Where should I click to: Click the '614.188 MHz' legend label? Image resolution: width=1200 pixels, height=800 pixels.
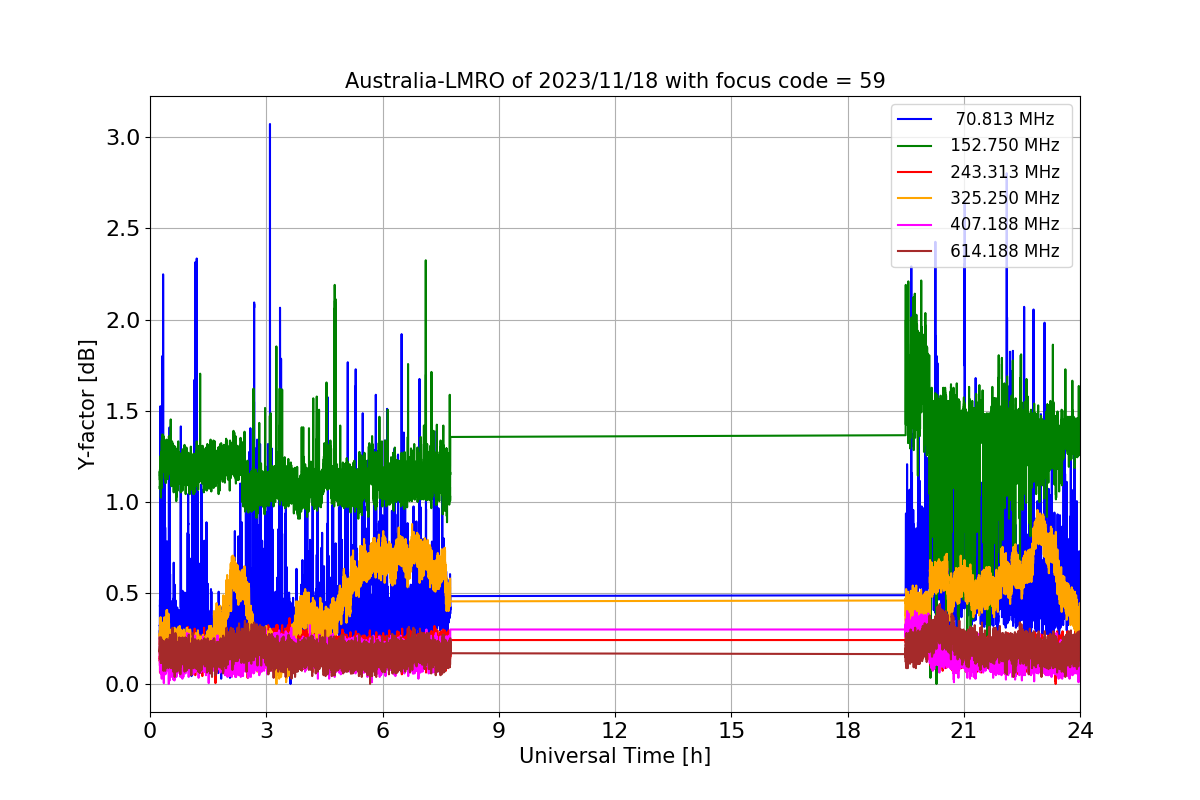tap(1005, 251)
